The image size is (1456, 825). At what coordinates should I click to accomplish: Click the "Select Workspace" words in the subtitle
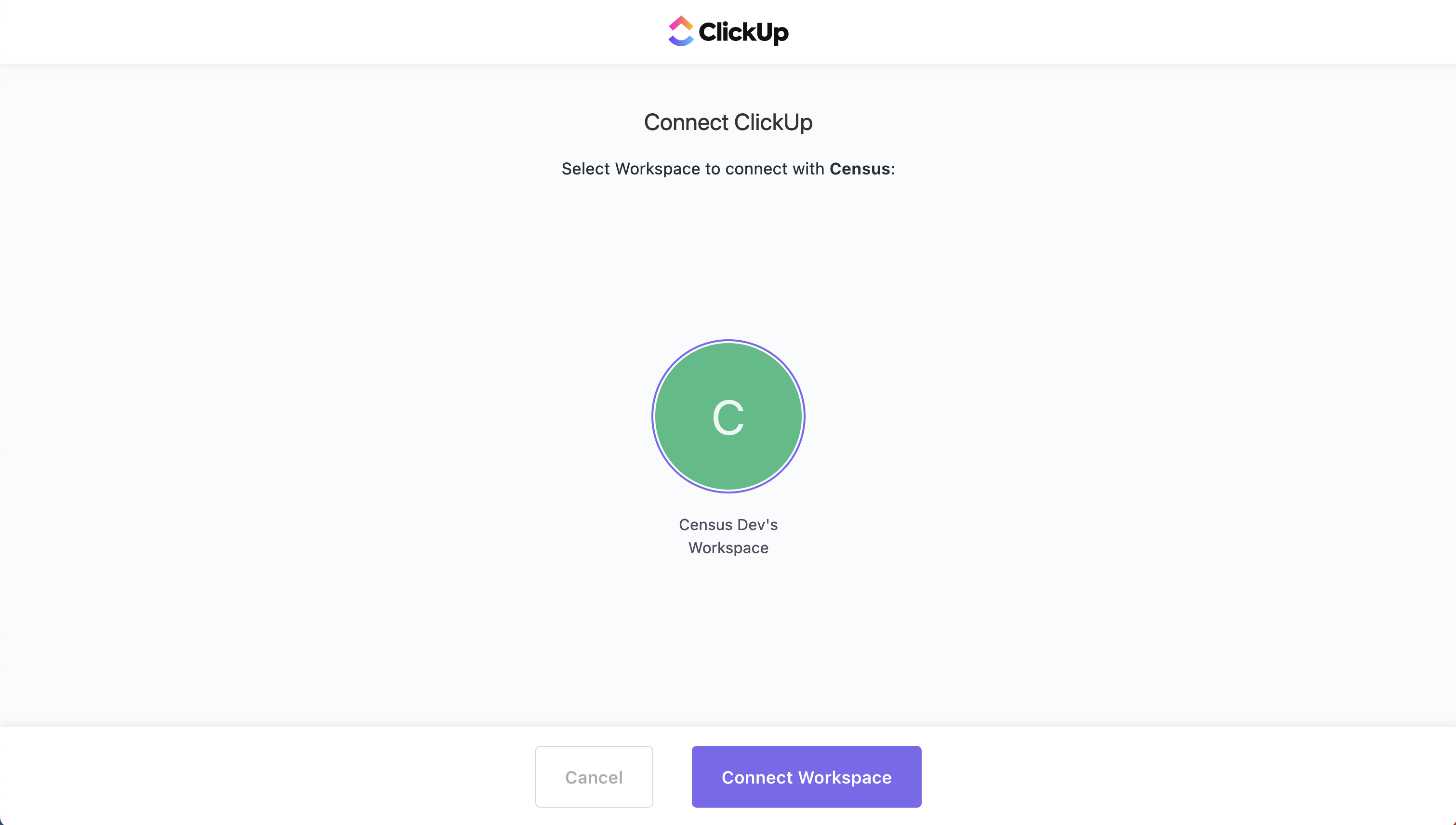[x=631, y=169]
